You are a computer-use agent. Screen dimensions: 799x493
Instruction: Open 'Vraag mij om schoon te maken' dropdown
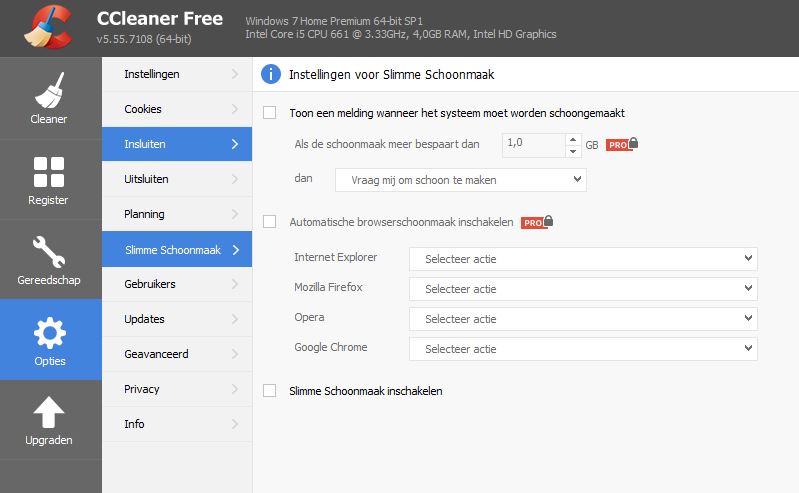[x=459, y=180]
